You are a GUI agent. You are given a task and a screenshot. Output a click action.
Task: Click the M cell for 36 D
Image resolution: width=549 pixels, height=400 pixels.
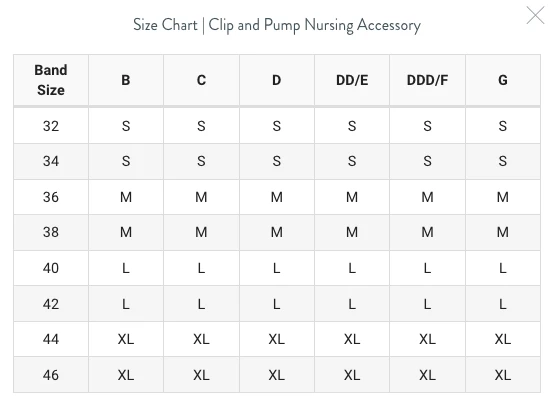click(x=277, y=197)
